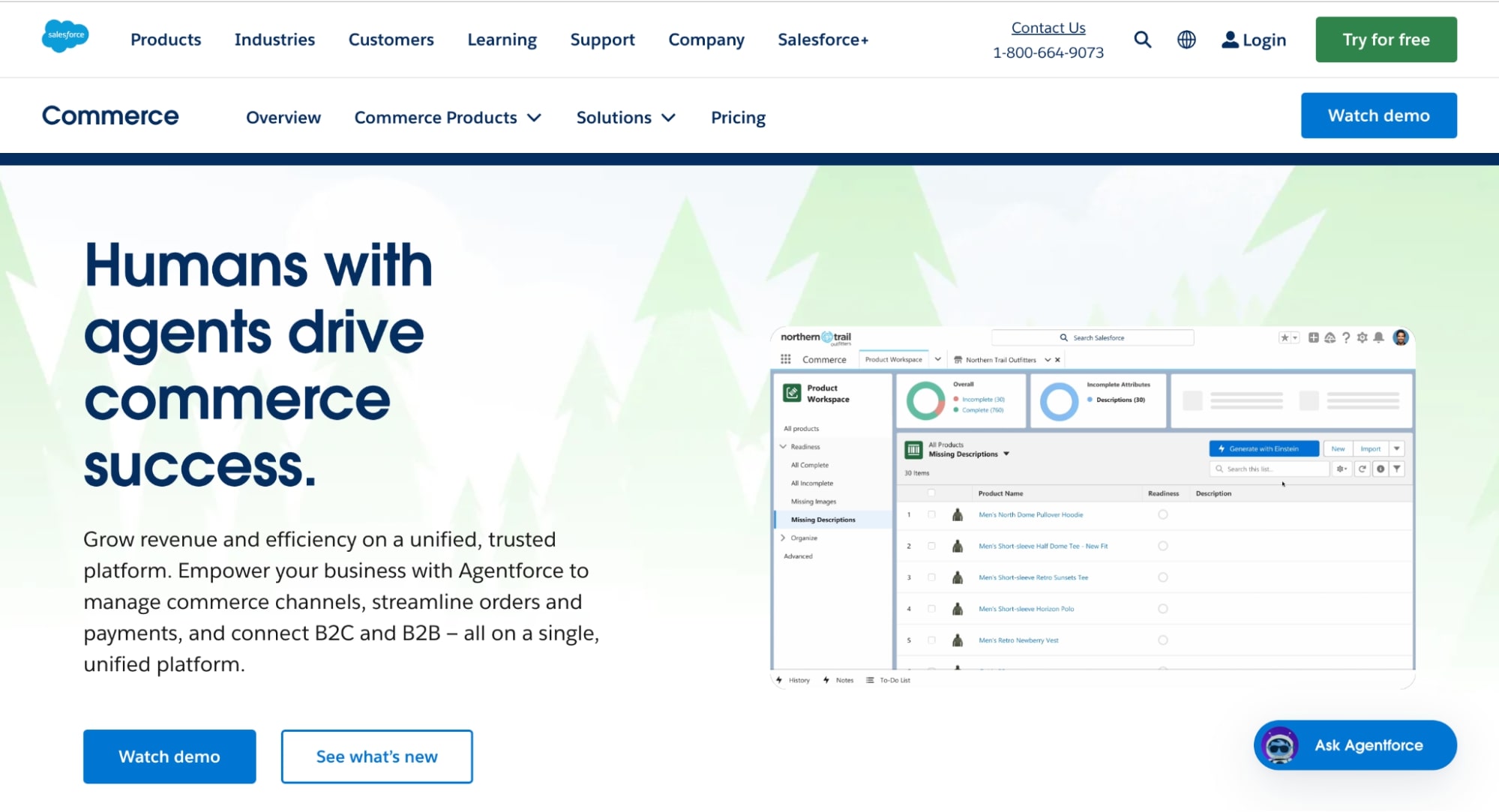The image size is (1499, 812).
Task: Check the box for Men's Short-sleeve Half Dome Tee
Action: (931, 546)
